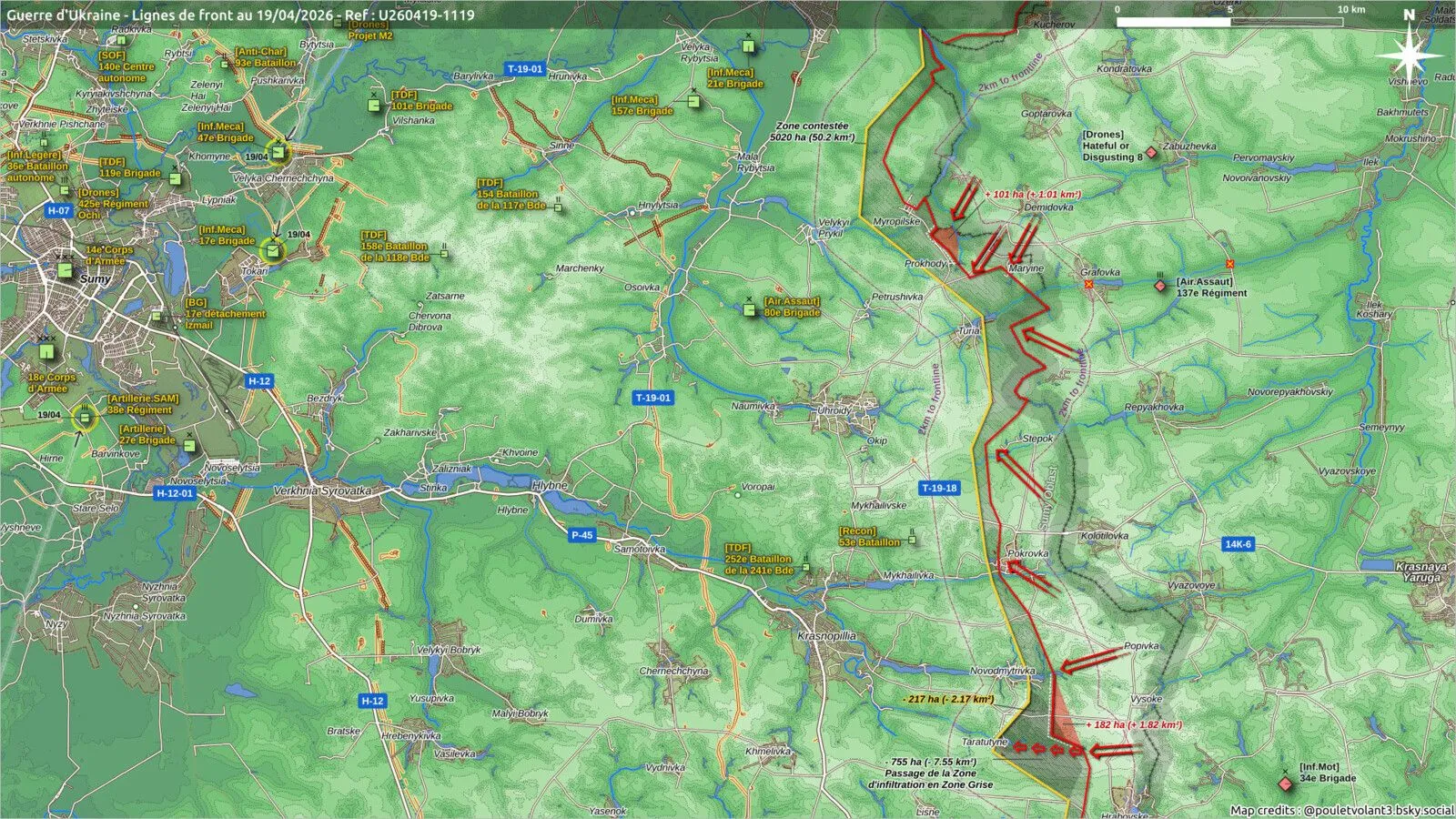Select the T-19-01 shield near Barylivka
1456x819 pixels.
(x=525, y=69)
